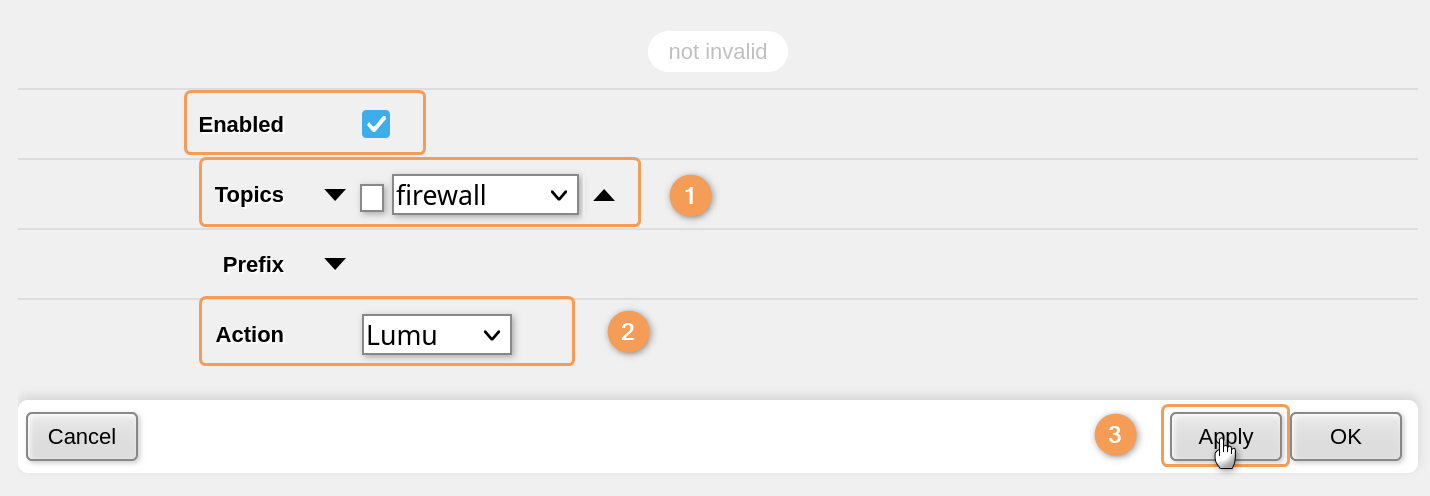Viewport: 1430px width, 496px height.
Task: Click the Prefix label
Action: [253, 265]
